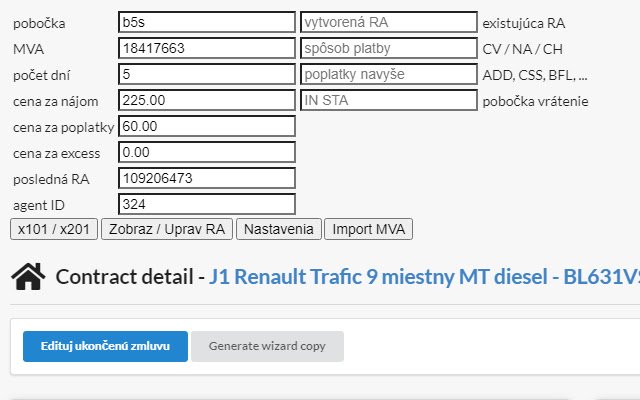Select the MVA field with 18417663

point(207,48)
